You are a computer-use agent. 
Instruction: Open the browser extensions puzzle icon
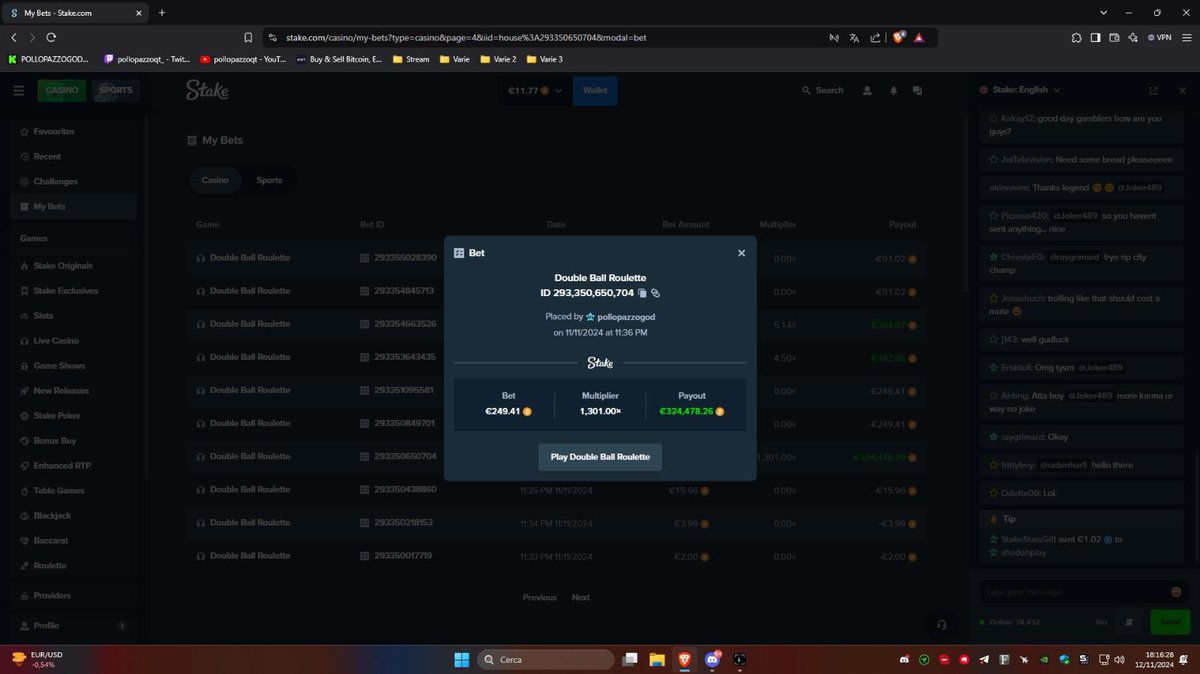click(x=1075, y=37)
